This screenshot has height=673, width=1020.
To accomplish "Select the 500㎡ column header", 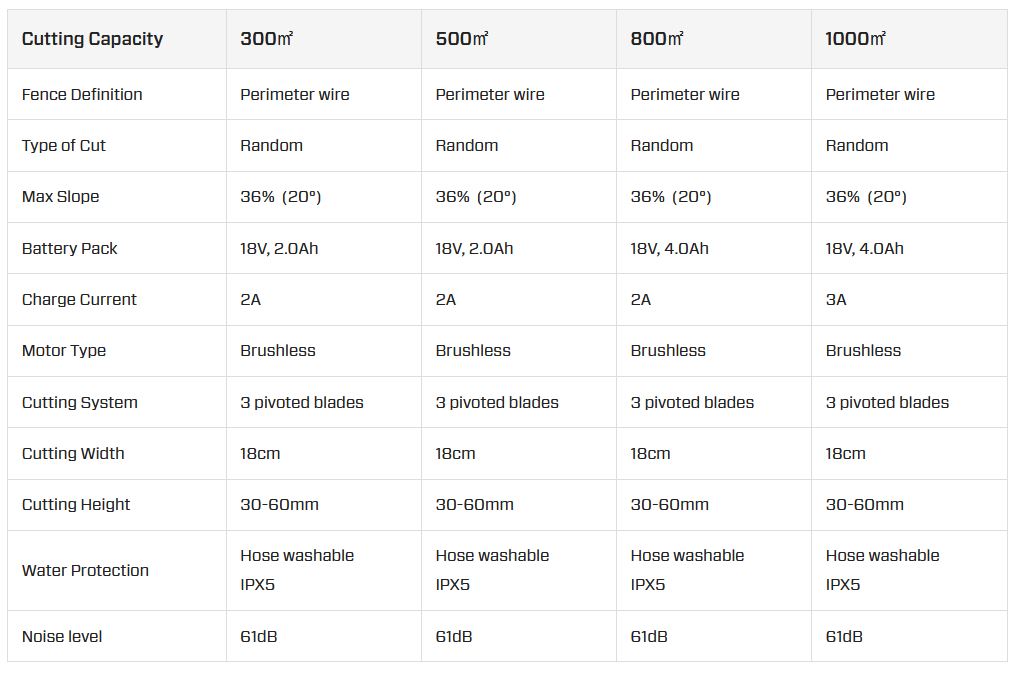I will point(462,39).
